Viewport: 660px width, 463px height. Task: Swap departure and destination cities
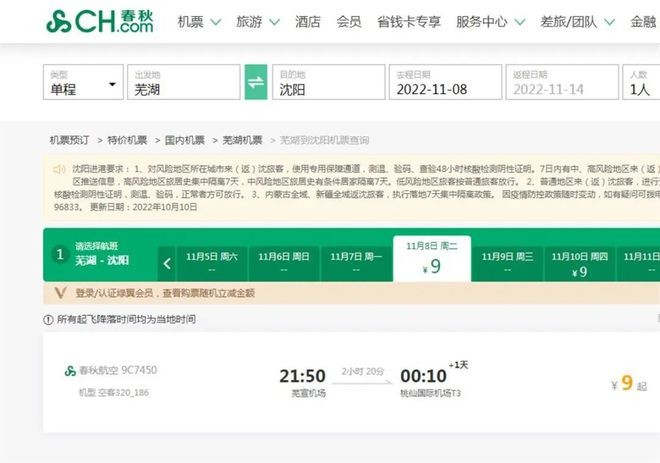(x=256, y=82)
